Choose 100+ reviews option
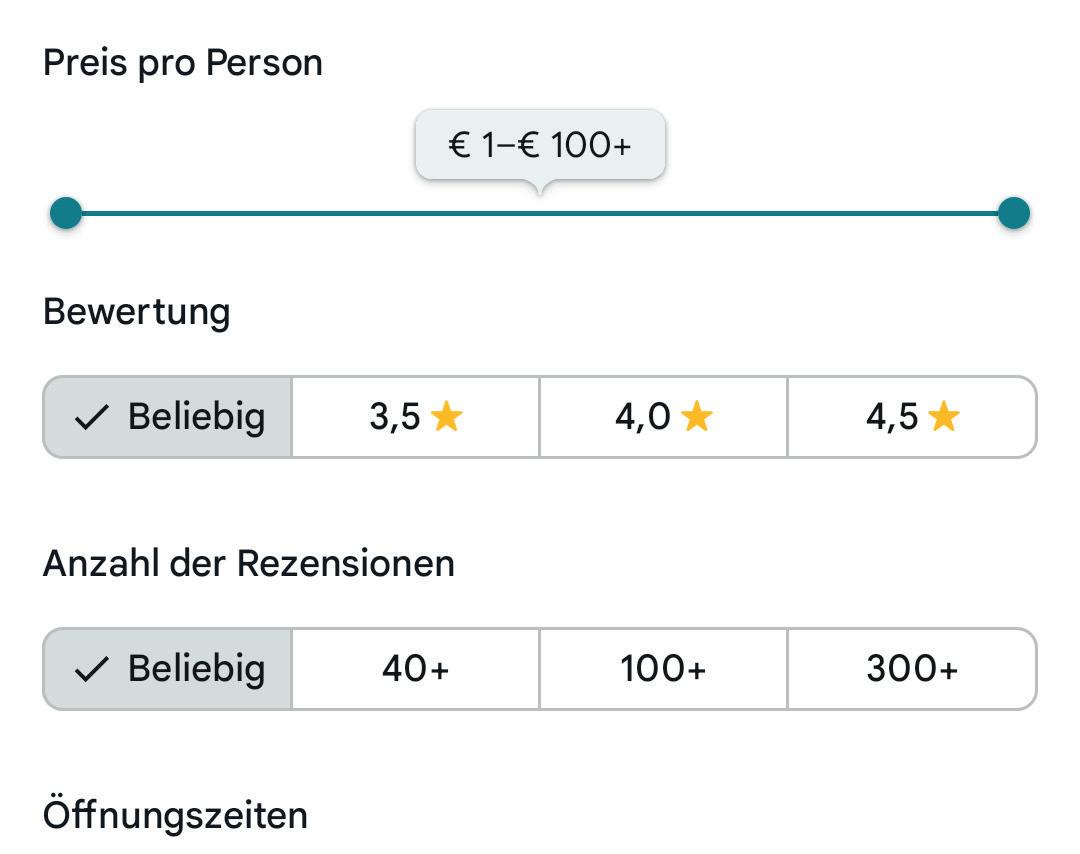 click(x=663, y=669)
